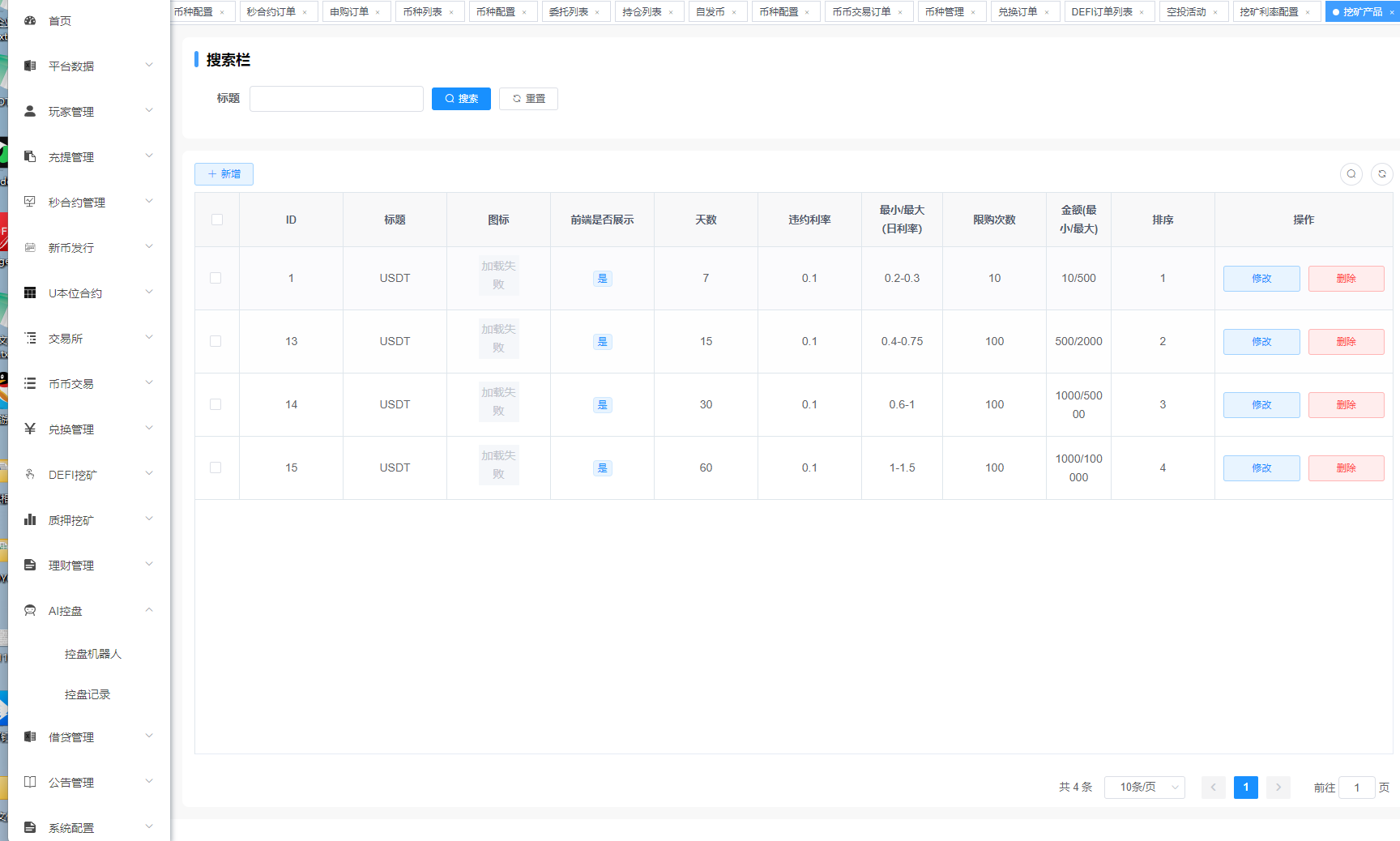Expand the 新币发行 menu chevron
The height and width of the screenshot is (841, 1400).
coord(149,246)
